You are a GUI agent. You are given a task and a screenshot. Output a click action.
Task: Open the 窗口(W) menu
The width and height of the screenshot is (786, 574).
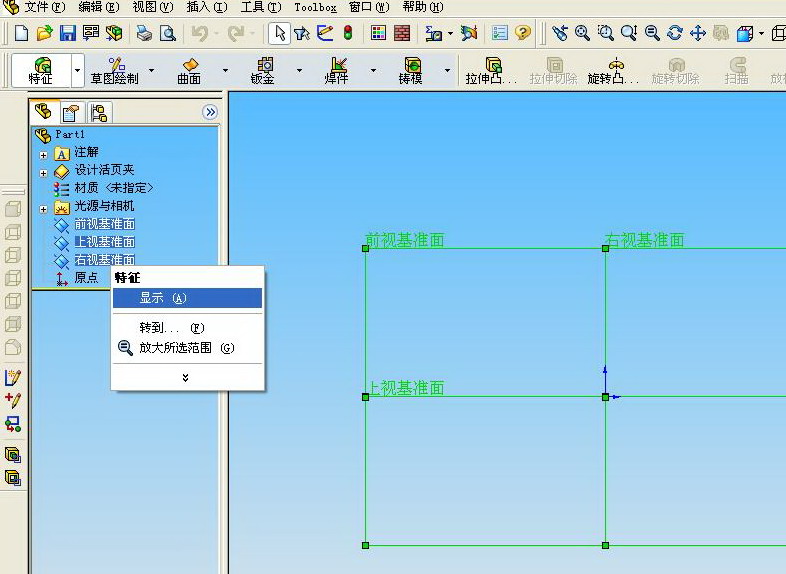click(369, 7)
